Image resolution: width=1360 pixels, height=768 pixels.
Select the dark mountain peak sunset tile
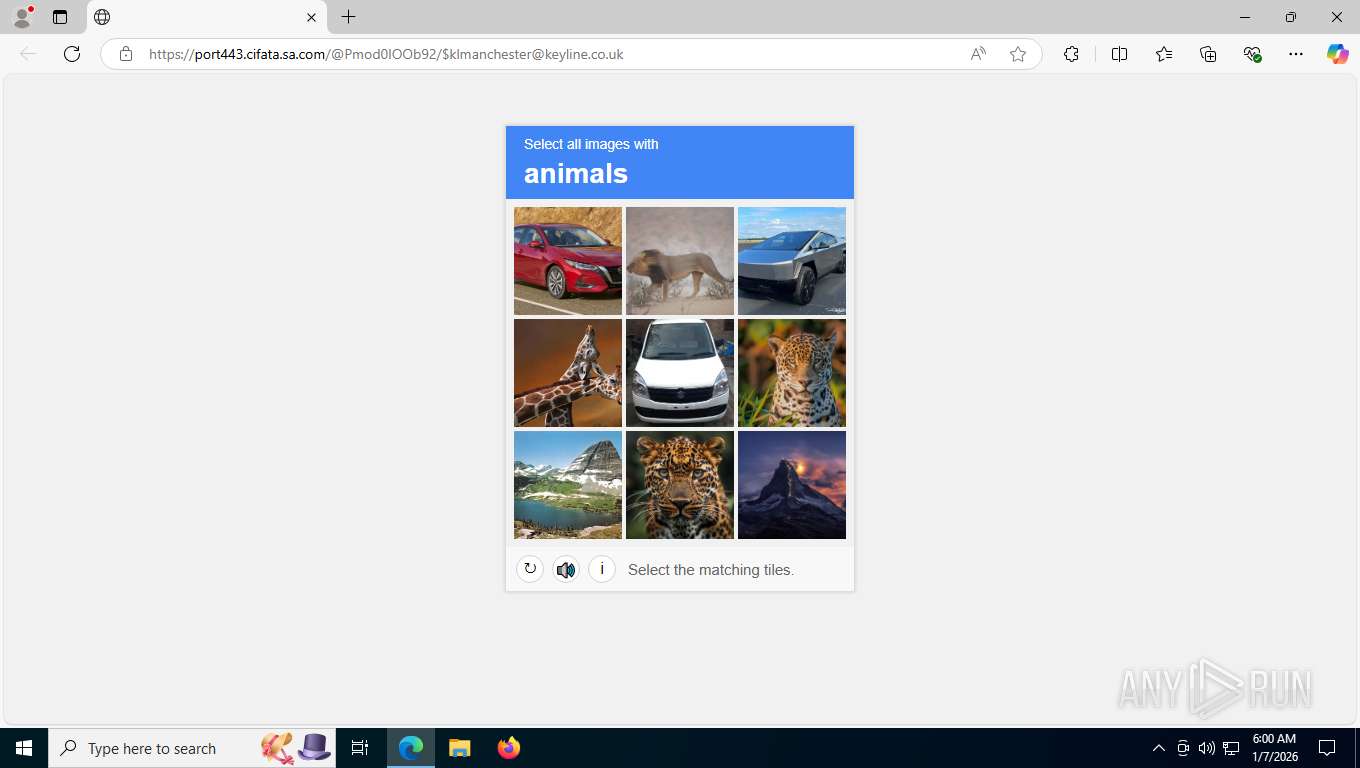coord(792,485)
